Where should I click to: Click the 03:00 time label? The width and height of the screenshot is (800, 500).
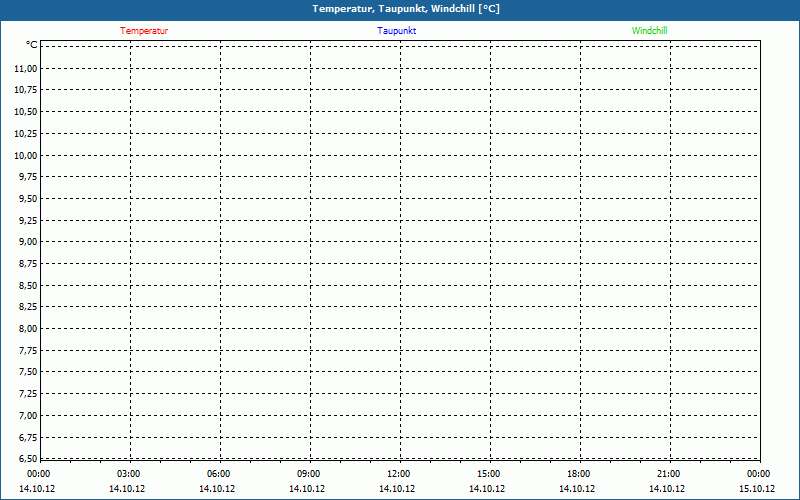[x=129, y=474]
